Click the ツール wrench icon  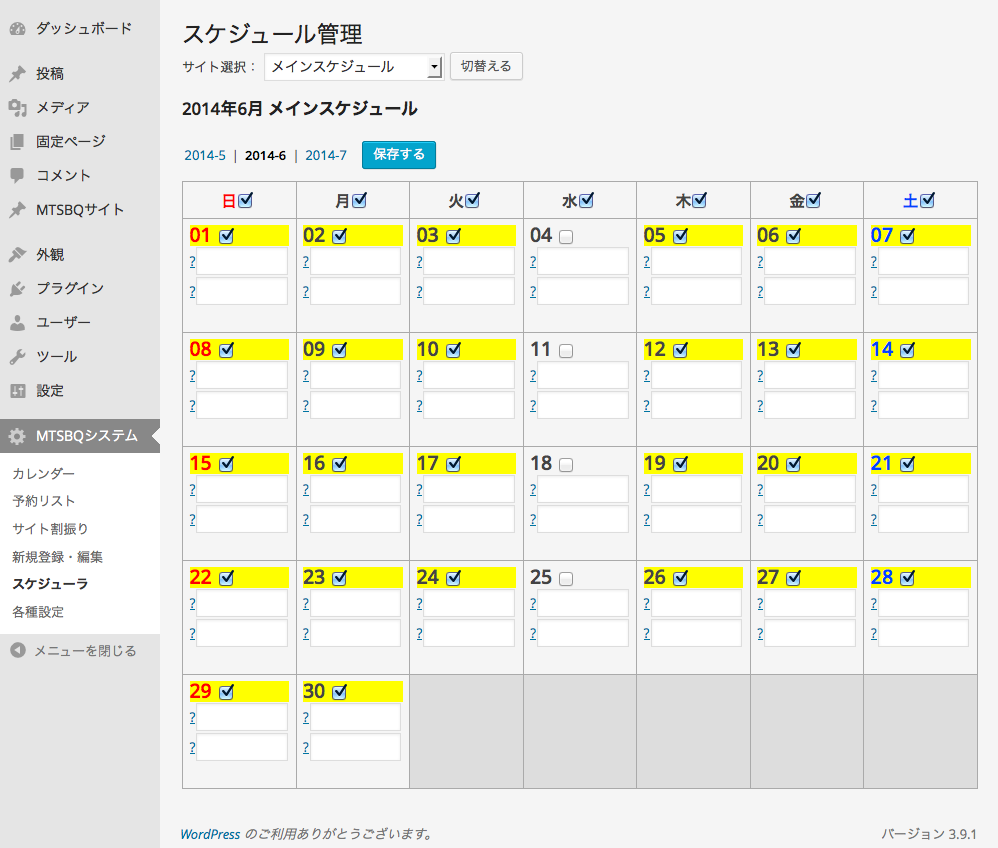(x=18, y=357)
